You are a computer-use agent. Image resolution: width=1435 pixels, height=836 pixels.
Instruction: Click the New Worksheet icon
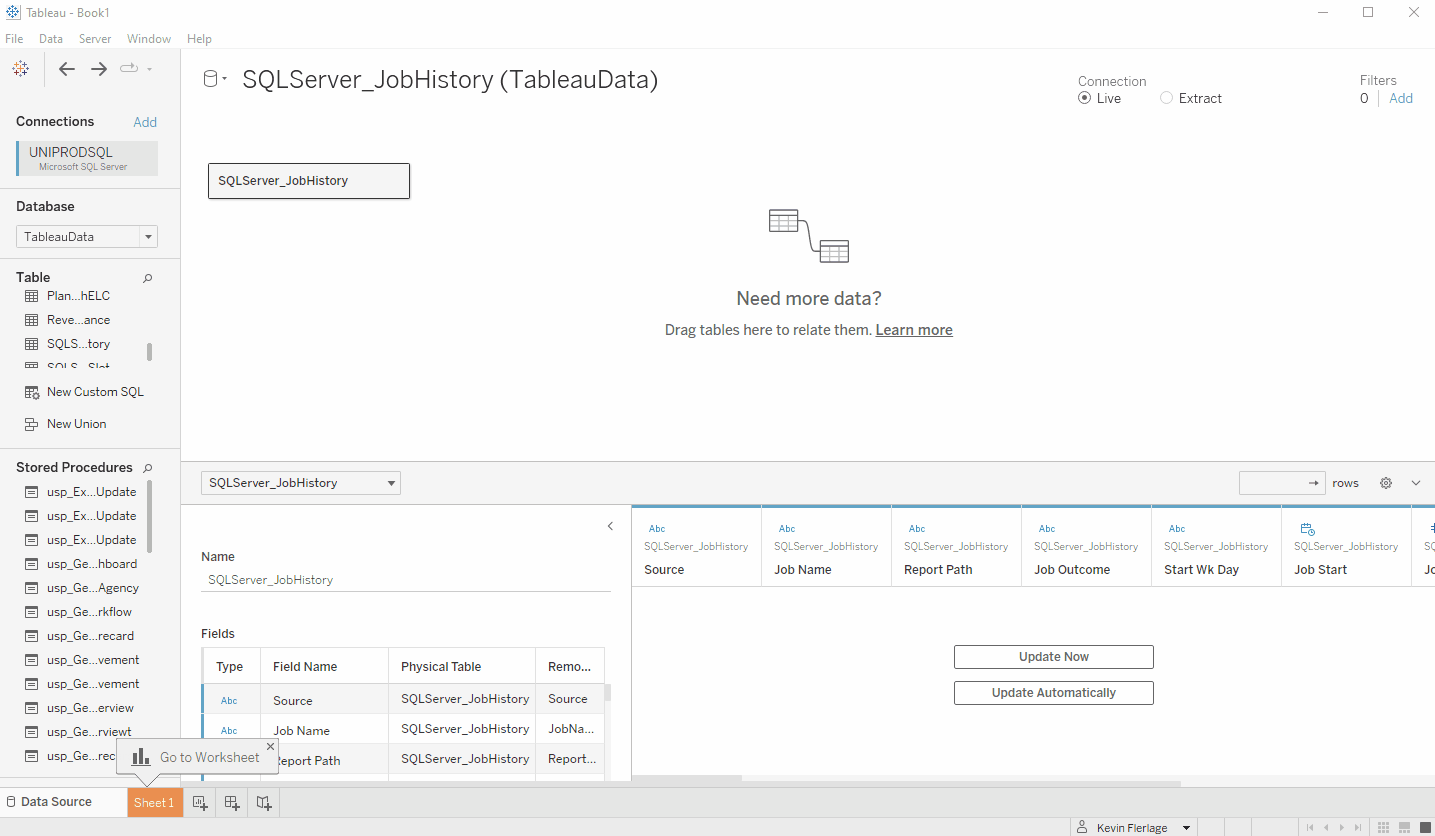click(x=200, y=802)
